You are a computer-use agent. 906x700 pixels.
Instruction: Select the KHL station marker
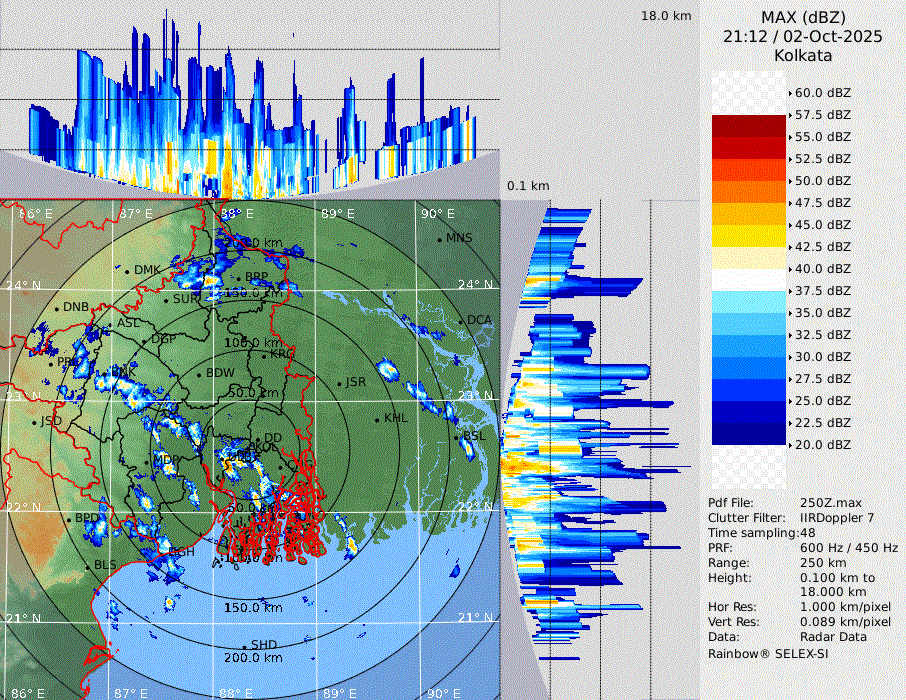point(377,418)
